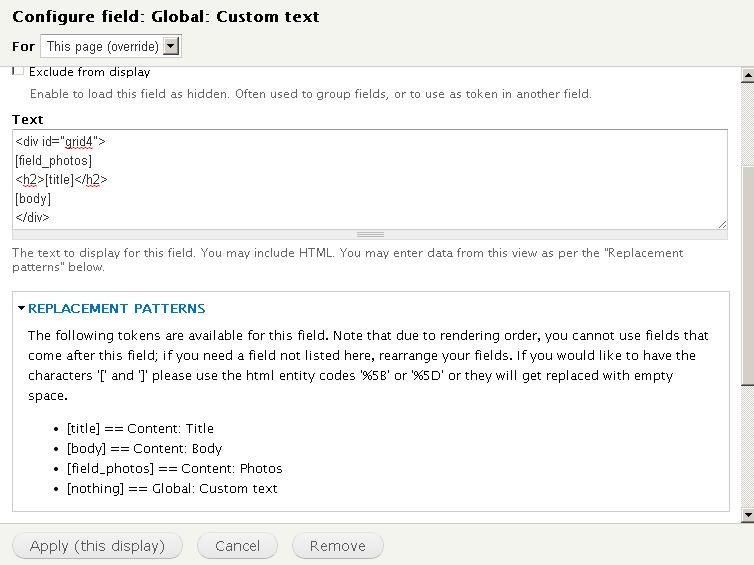Viewport: 754px width, 565px height.
Task: Remove this custom text field
Action: (x=338, y=546)
